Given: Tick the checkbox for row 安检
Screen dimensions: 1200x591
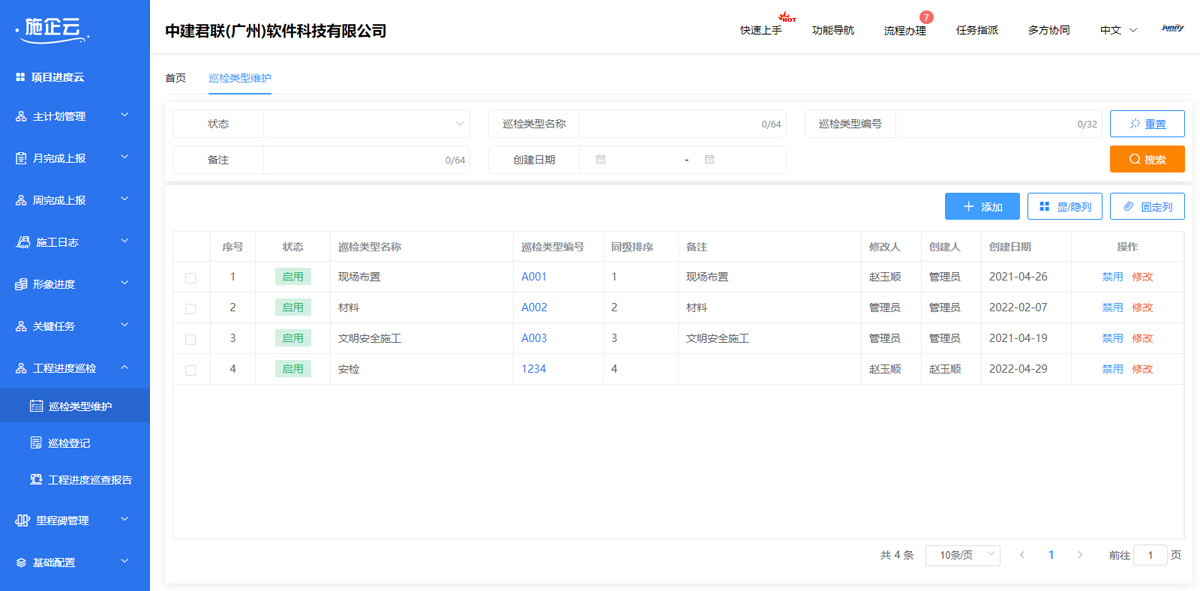Looking at the screenshot, I should (x=191, y=370).
